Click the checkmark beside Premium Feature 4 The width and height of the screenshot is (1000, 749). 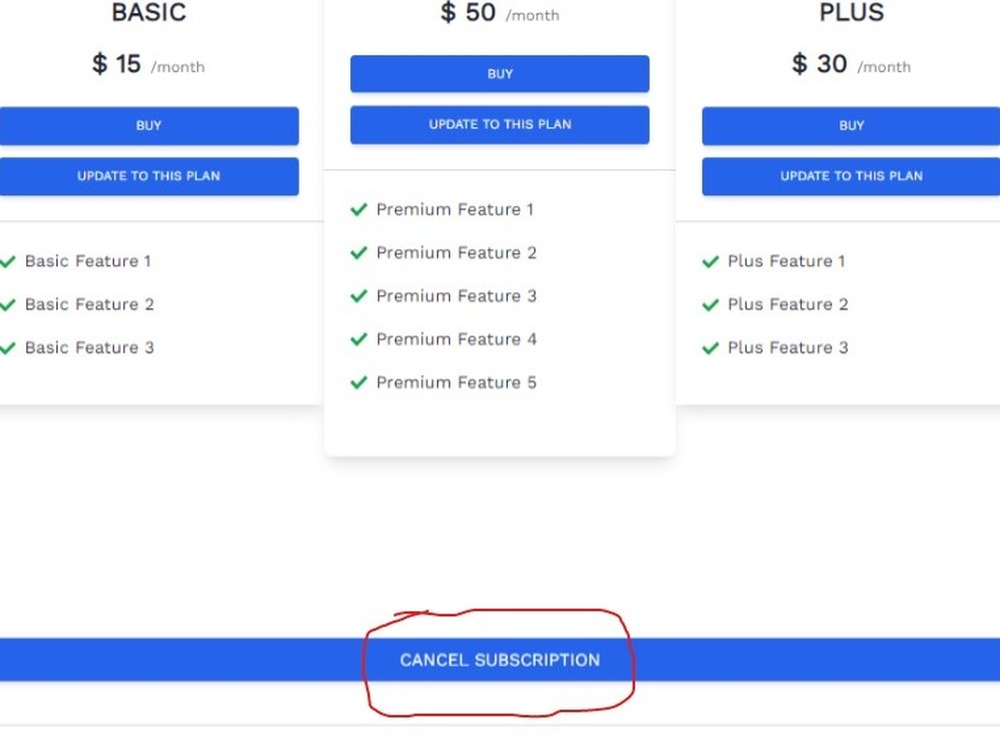click(359, 339)
